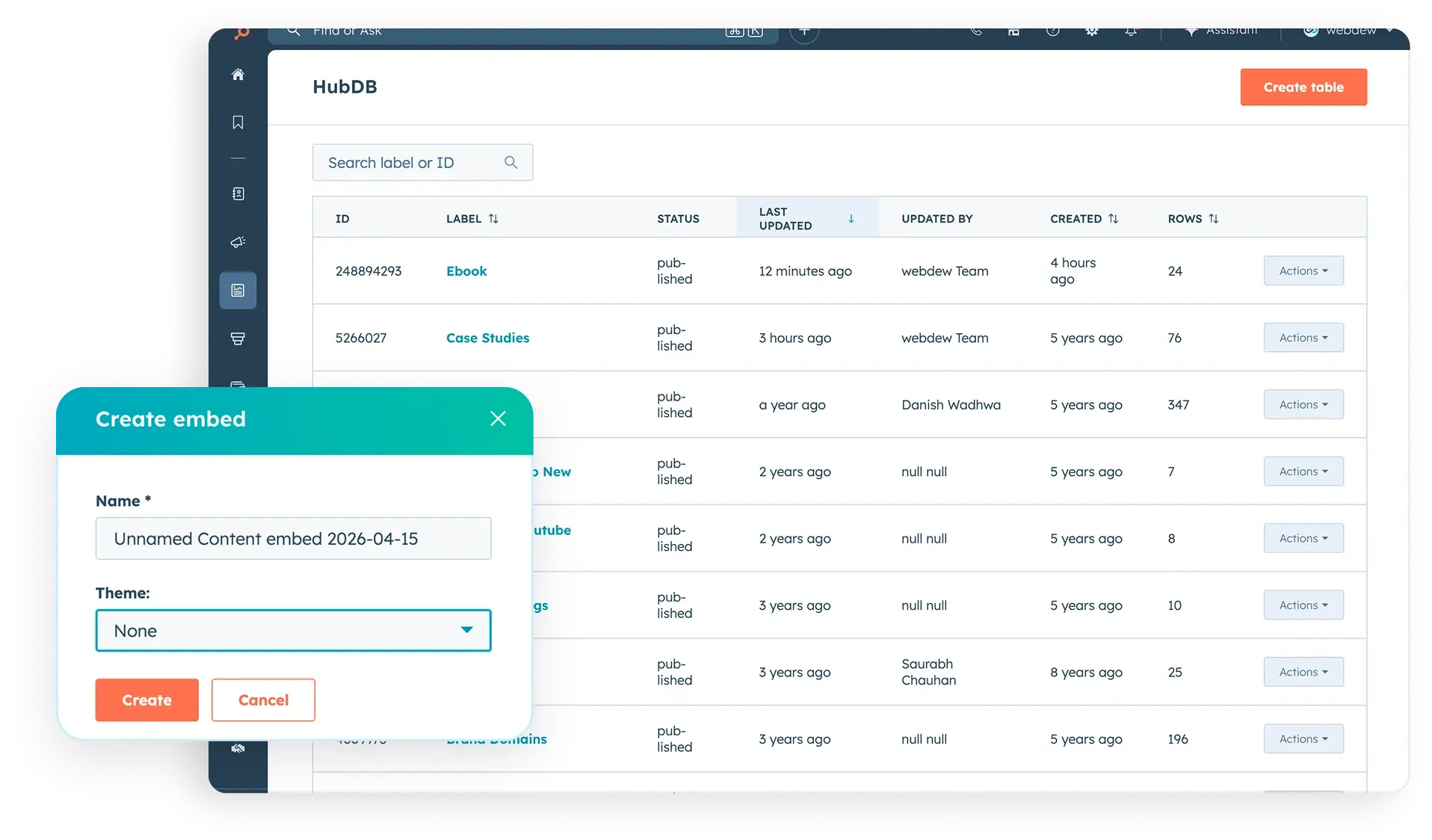Sort by Last Updated column arrow
This screenshot has height=840, width=1432.
click(x=851, y=219)
